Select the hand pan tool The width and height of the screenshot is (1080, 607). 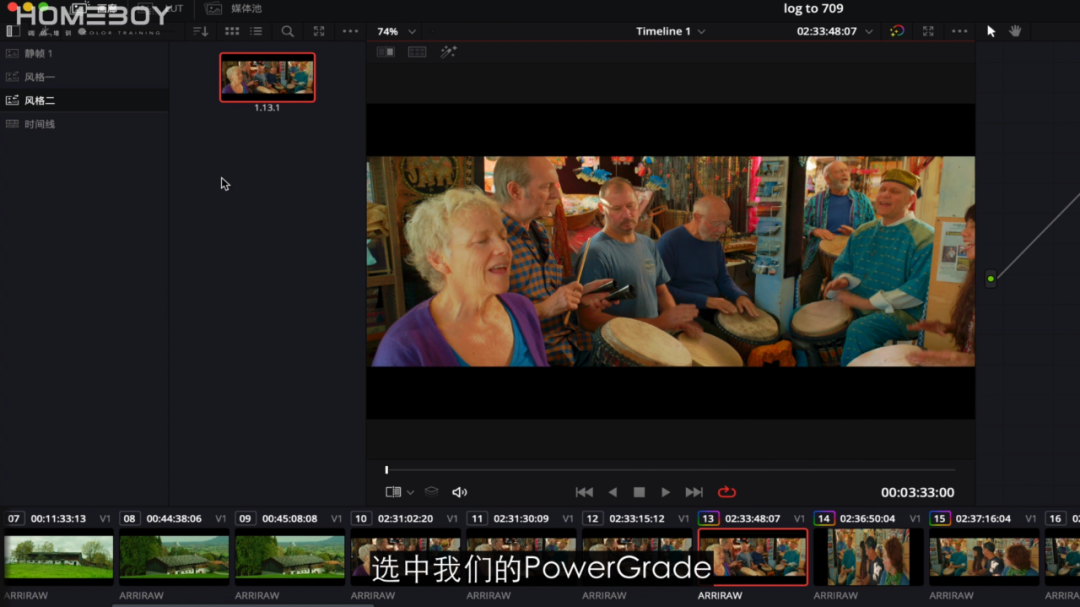point(1015,31)
